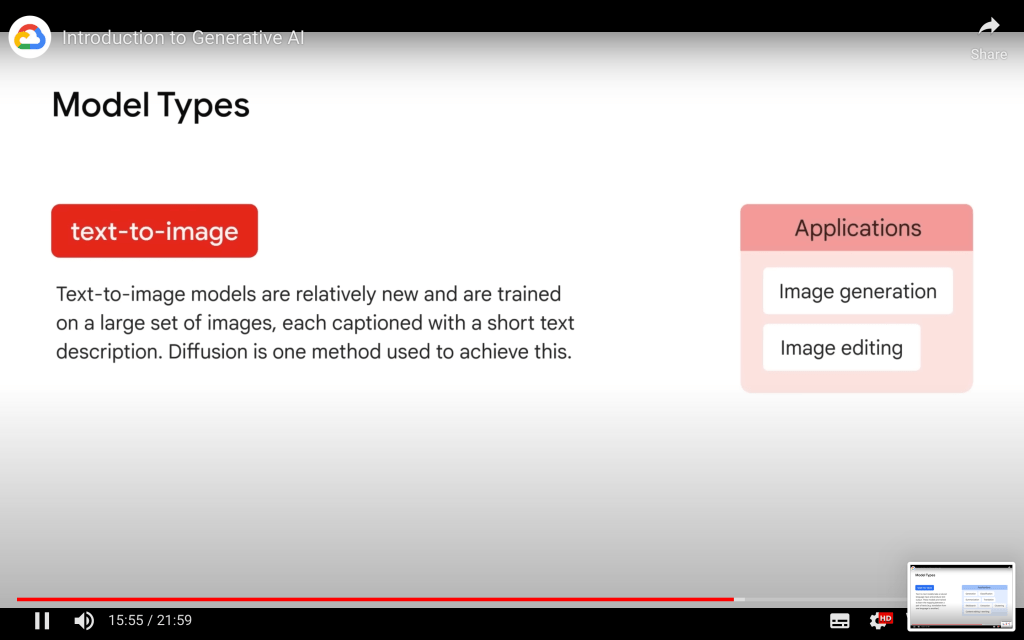1024x640 pixels.
Task: Click the Share arrow icon
Action: (988, 27)
